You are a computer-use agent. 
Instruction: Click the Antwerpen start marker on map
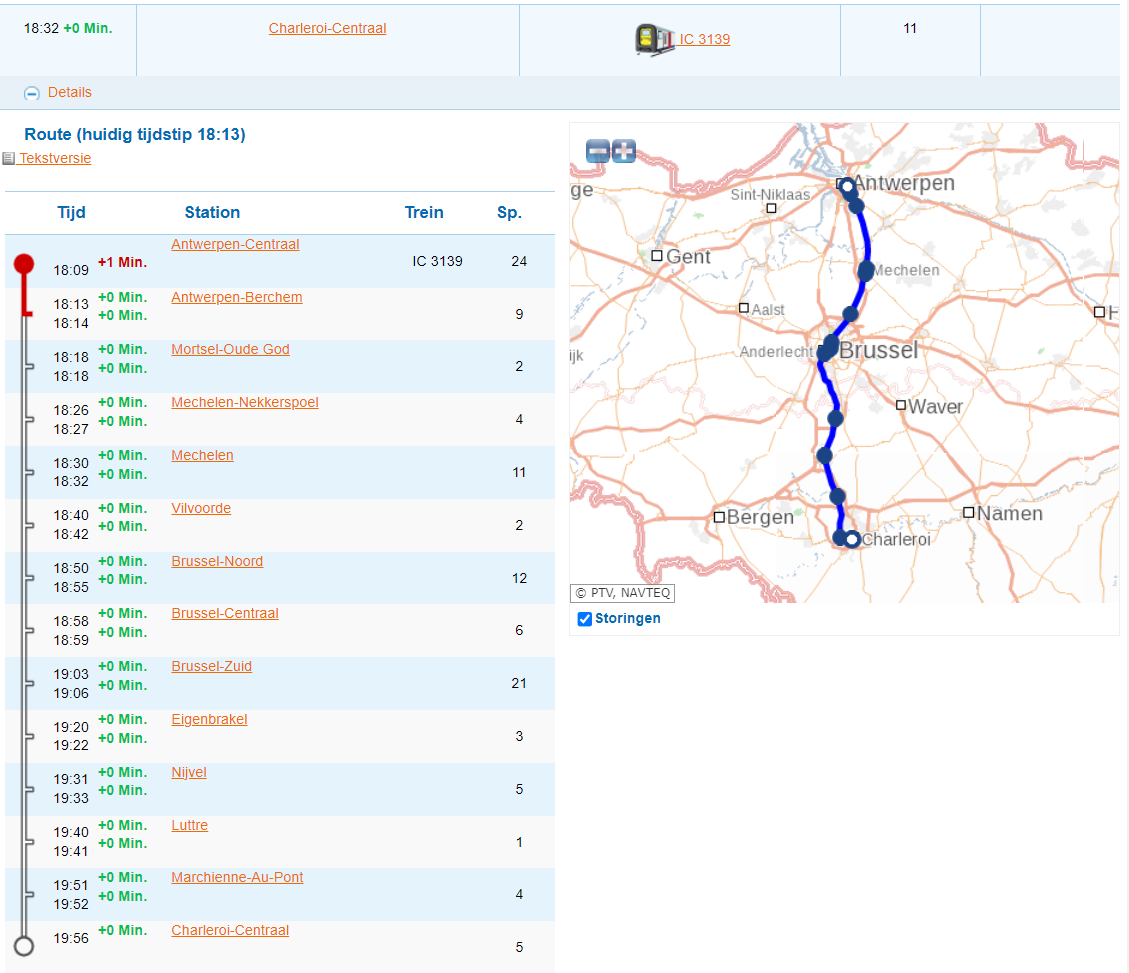click(847, 186)
